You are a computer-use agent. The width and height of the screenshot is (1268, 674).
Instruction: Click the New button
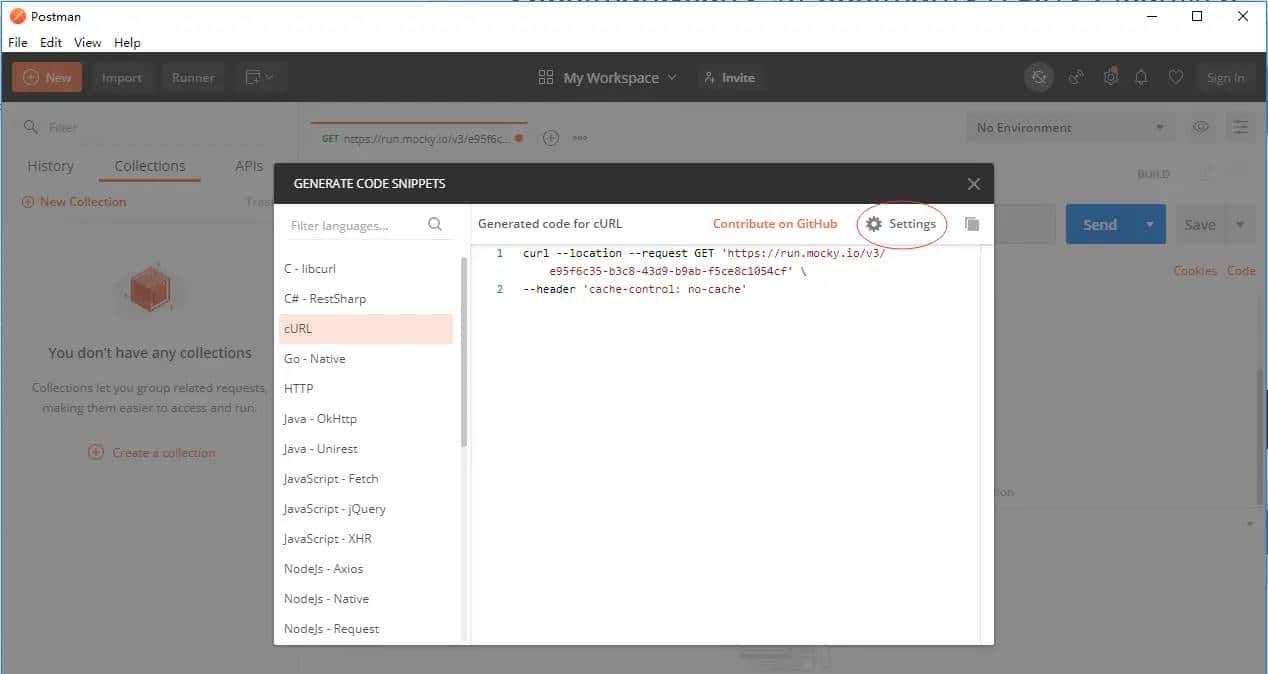tap(47, 77)
